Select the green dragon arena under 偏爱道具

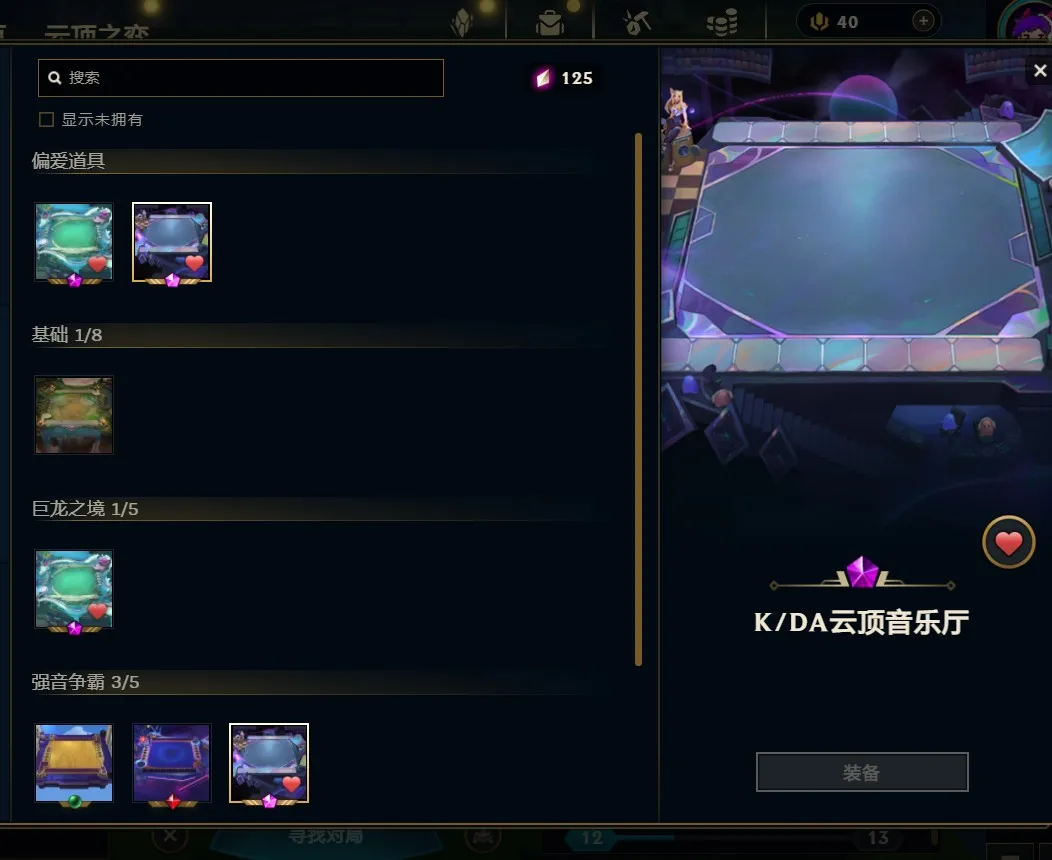pyautogui.click(x=74, y=243)
